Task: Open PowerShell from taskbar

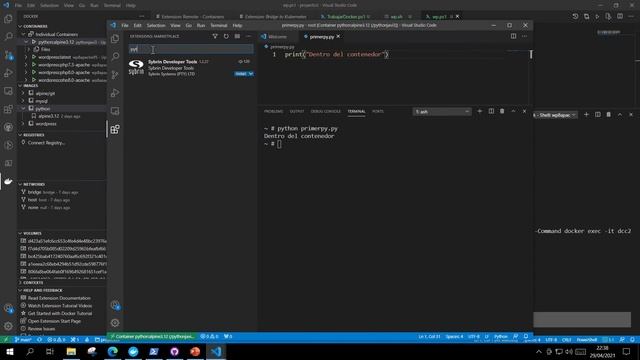Action: 154,351
